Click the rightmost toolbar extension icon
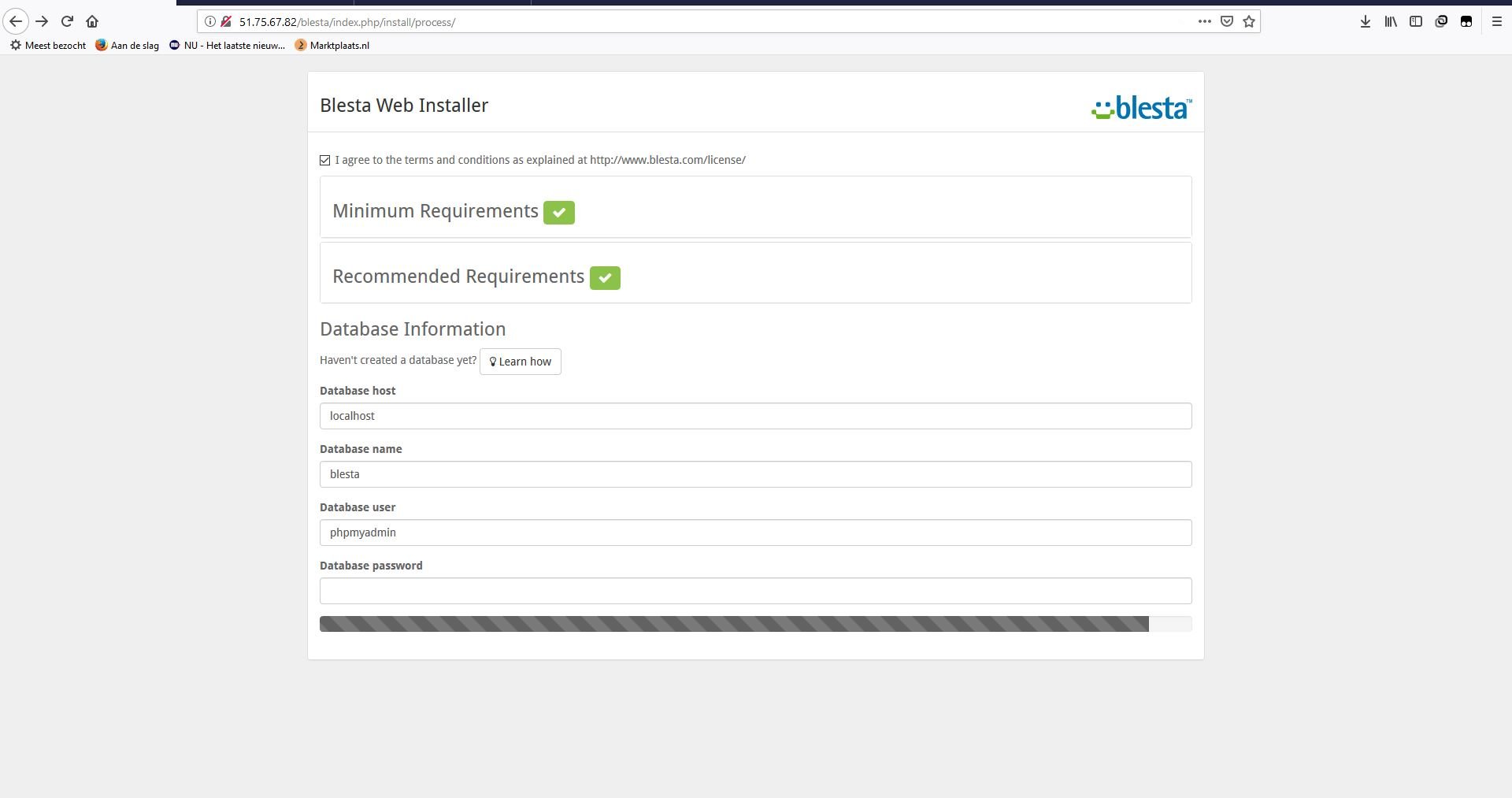The width and height of the screenshot is (1512, 798). (x=1466, y=21)
